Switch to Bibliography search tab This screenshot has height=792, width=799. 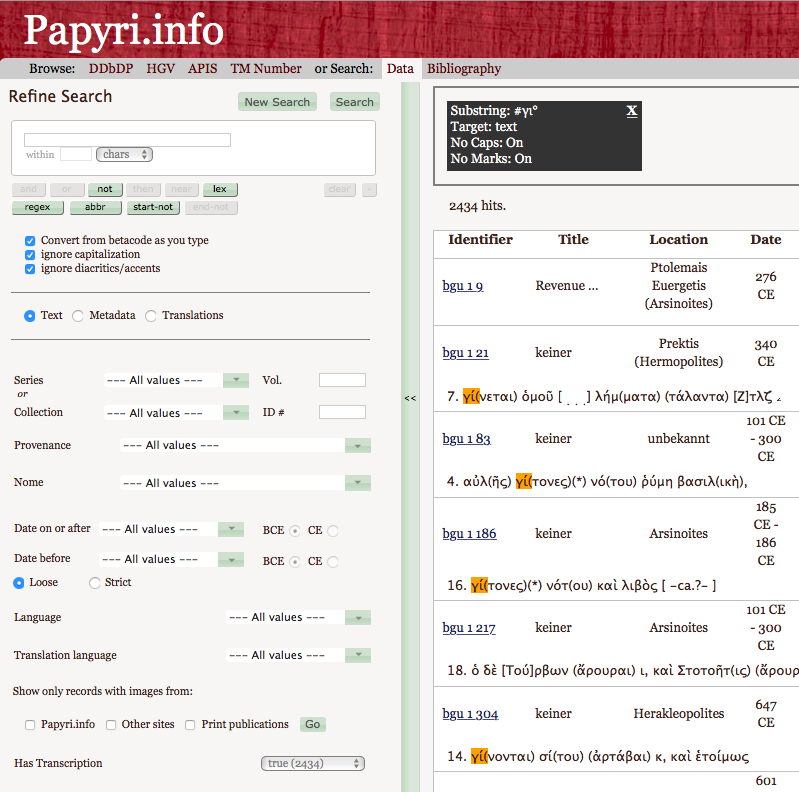point(464,68)
